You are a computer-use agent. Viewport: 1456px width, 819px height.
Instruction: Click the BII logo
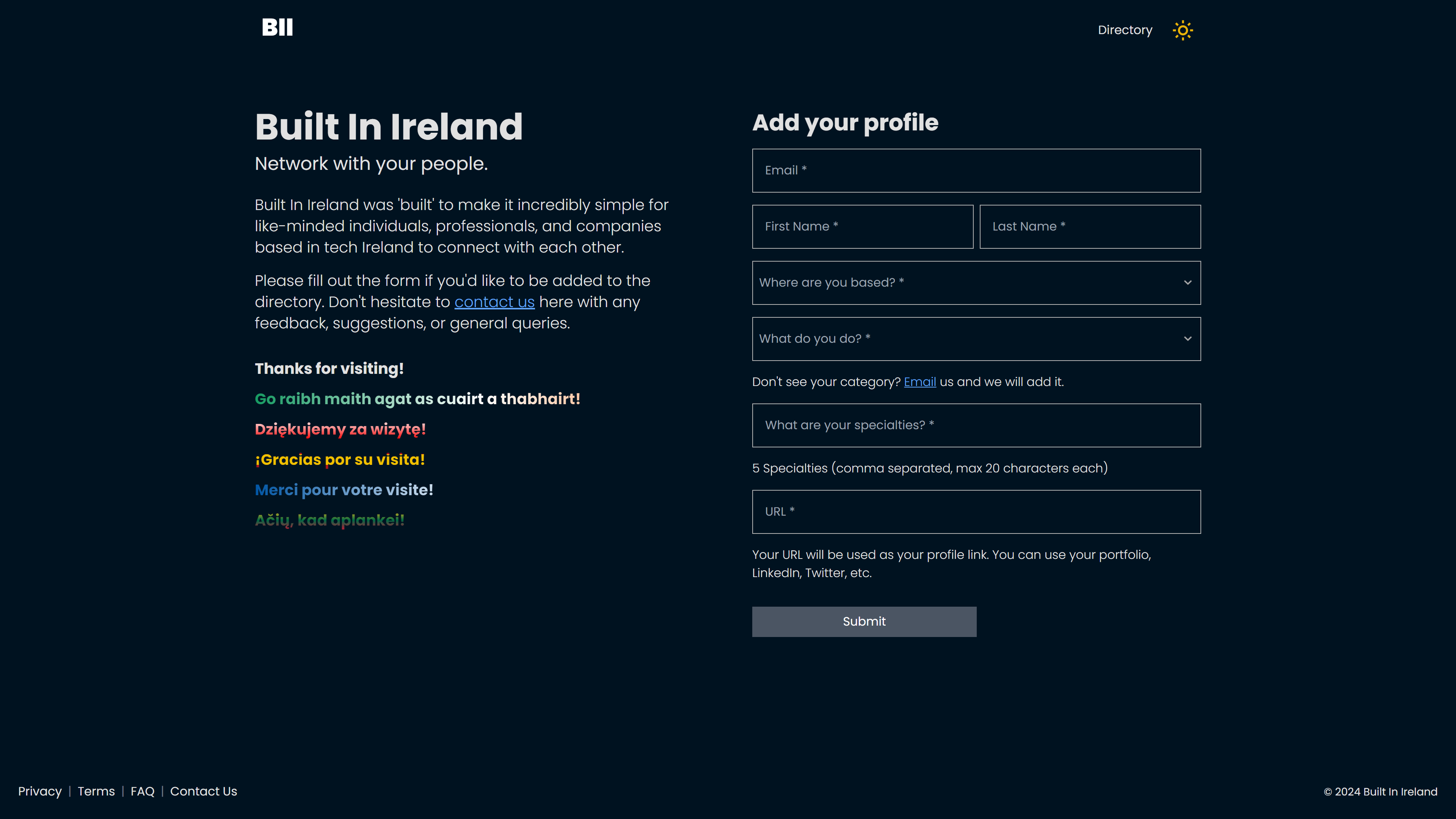pyautogui.click(x=277, y=27)
